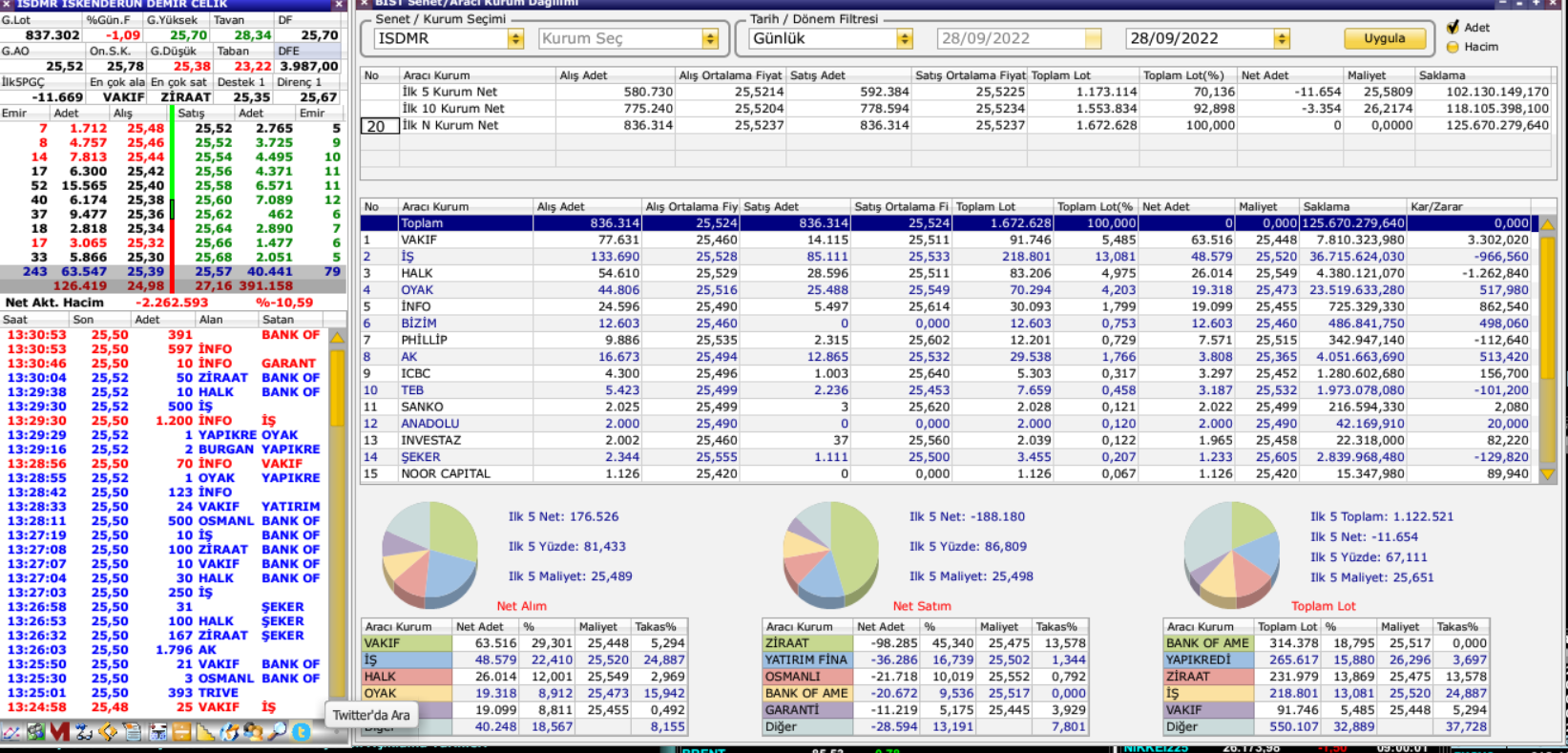Click the Toplam Lot pie chart

point(1232,555)
